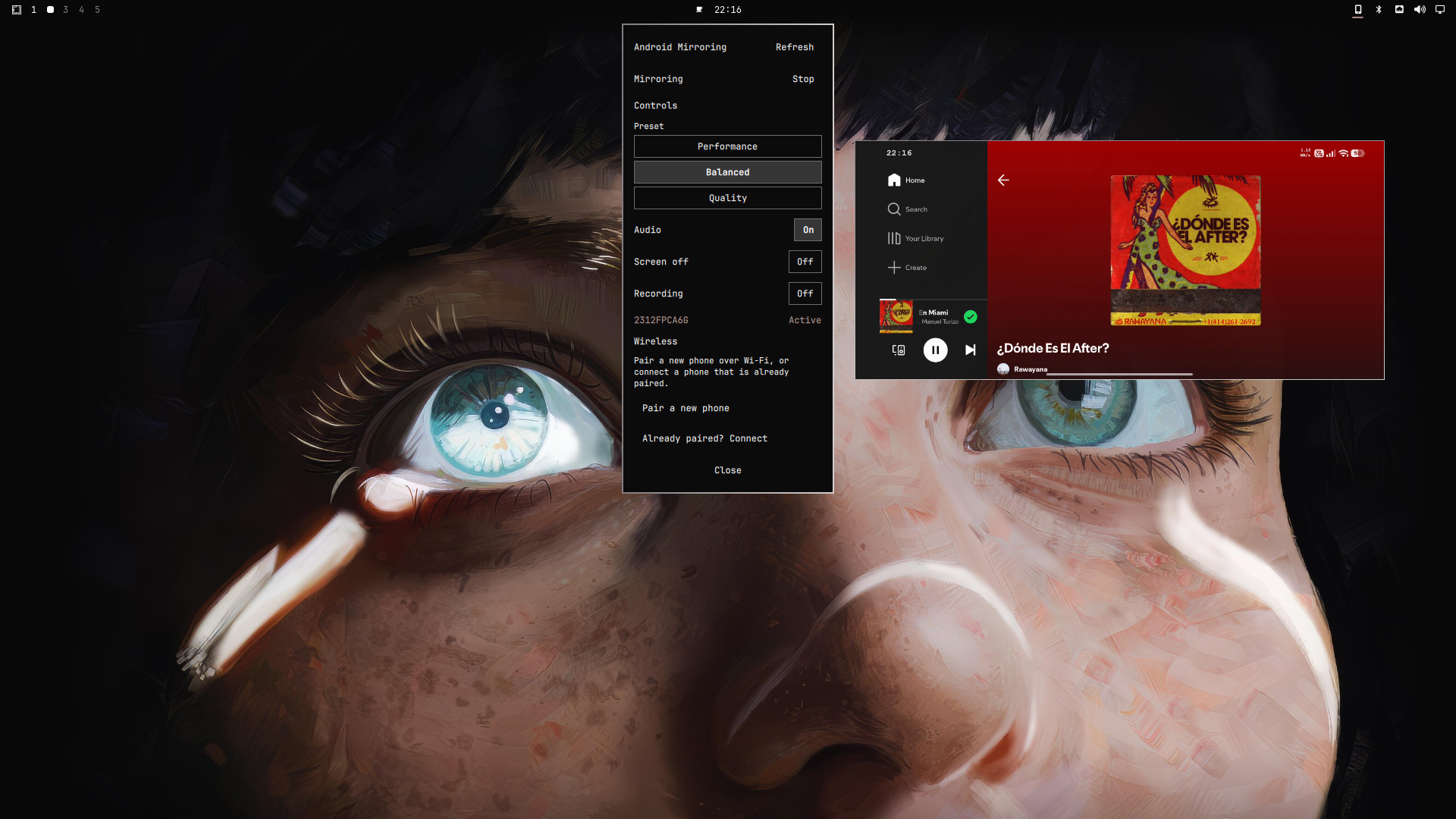
Task: Pause playback in mirrored Spotify
Action: click(935, 350)
